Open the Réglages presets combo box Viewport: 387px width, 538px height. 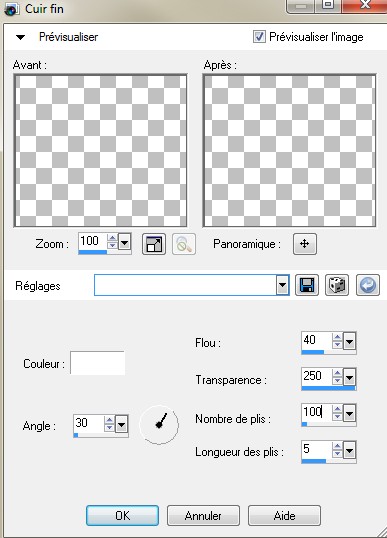[191, 285]
